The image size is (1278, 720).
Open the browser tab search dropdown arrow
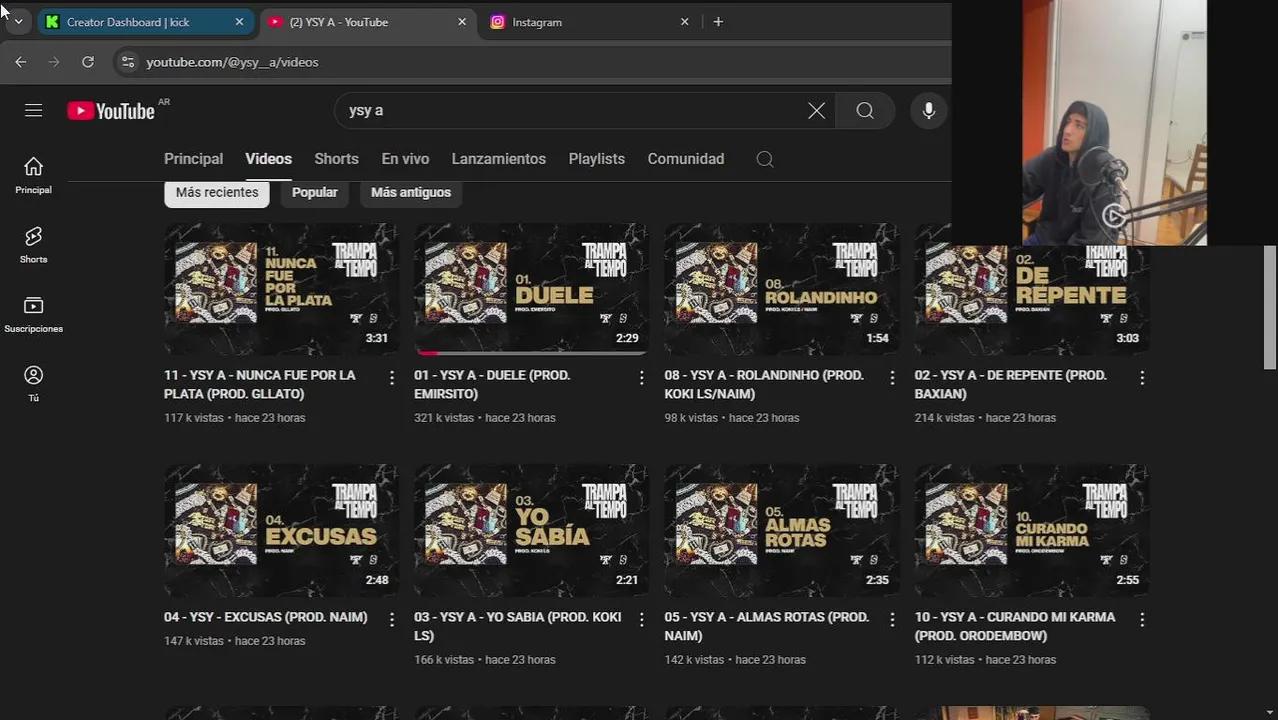click(x=17, y=21)
